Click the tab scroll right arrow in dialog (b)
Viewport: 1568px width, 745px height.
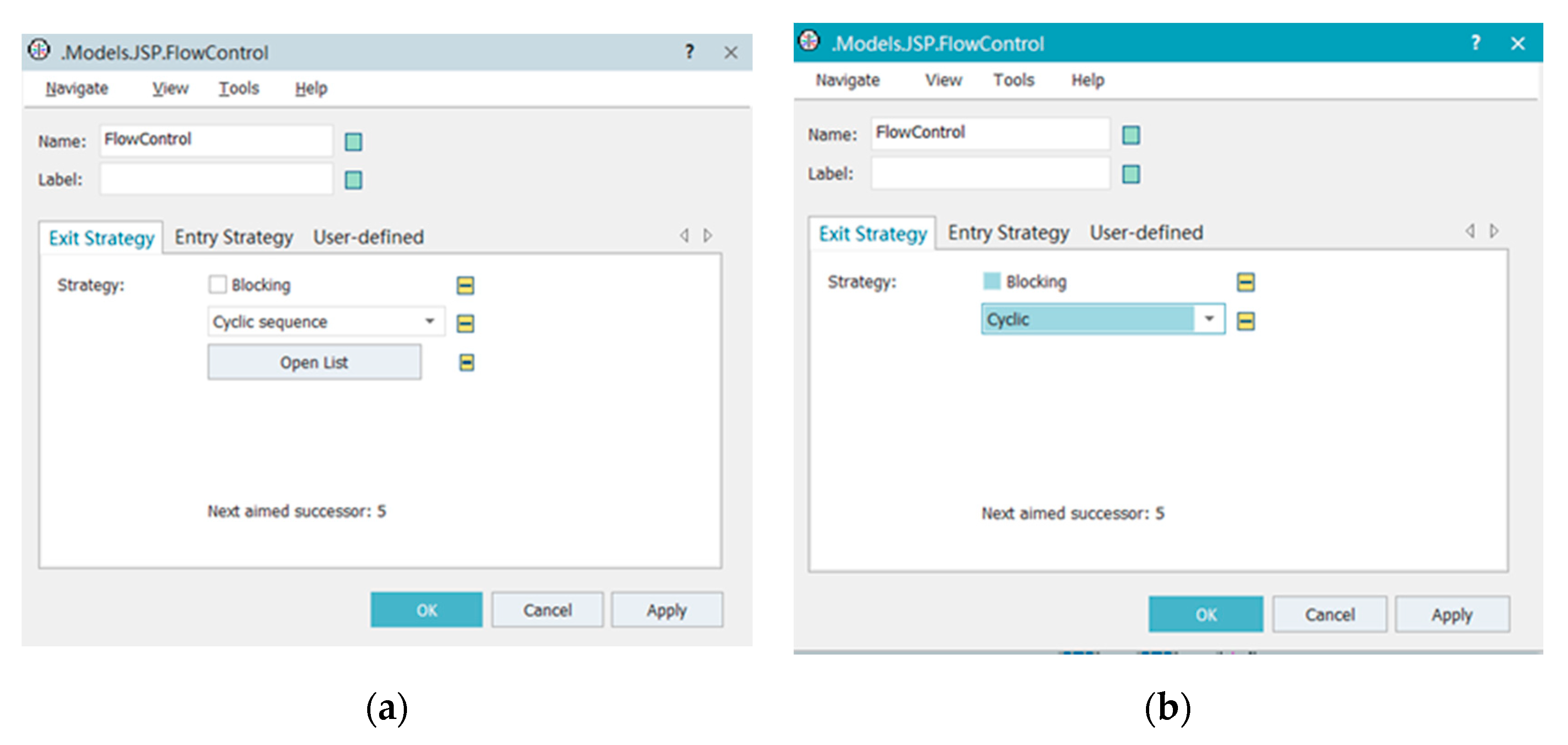pos(1494,231)
